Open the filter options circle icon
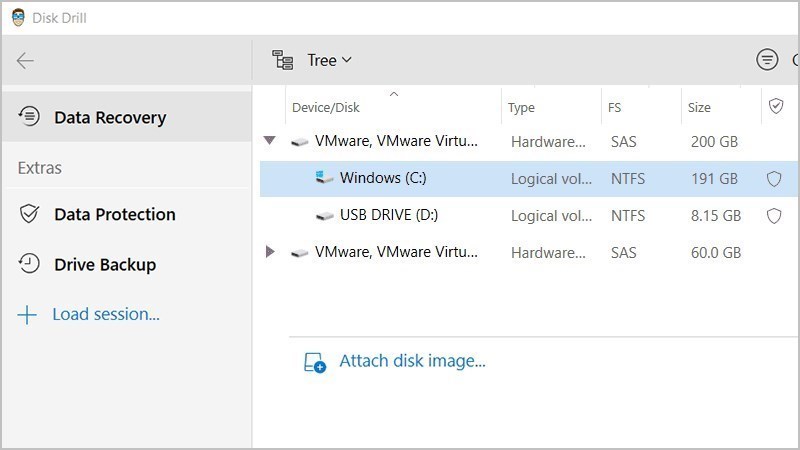800x450 pixels. point(767,60)
